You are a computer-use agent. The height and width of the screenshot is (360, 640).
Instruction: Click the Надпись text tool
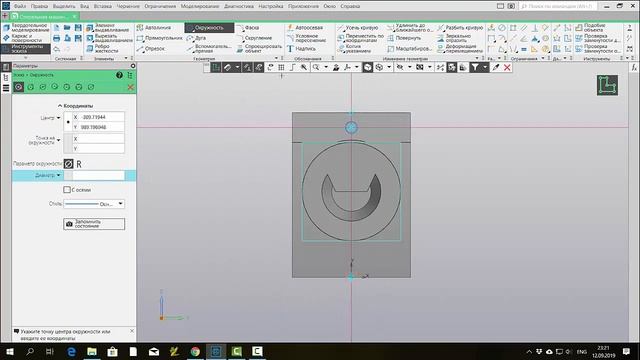pos(301,49)
